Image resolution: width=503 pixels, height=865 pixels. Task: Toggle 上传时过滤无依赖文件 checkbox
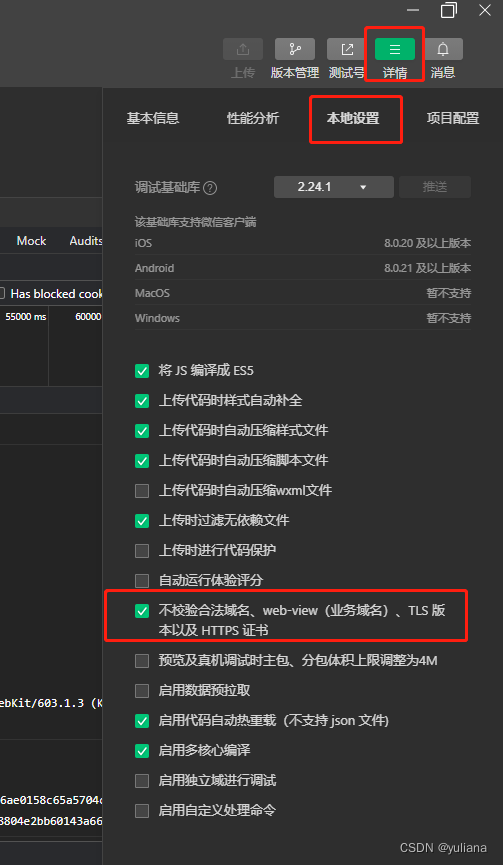(142, 520)
